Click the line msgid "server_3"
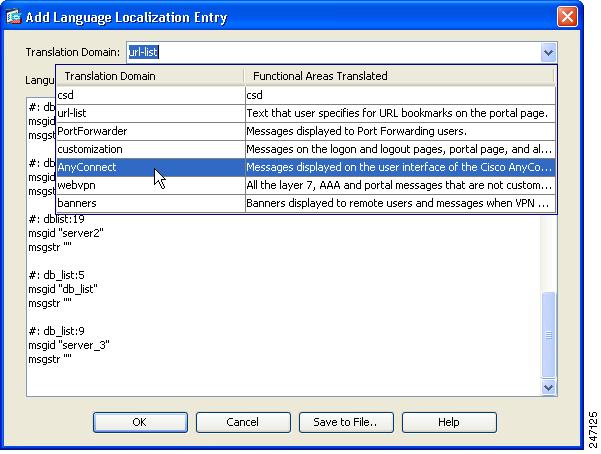Image resolution: width=601 pixels, height=454 pixels. coord(69,345)
